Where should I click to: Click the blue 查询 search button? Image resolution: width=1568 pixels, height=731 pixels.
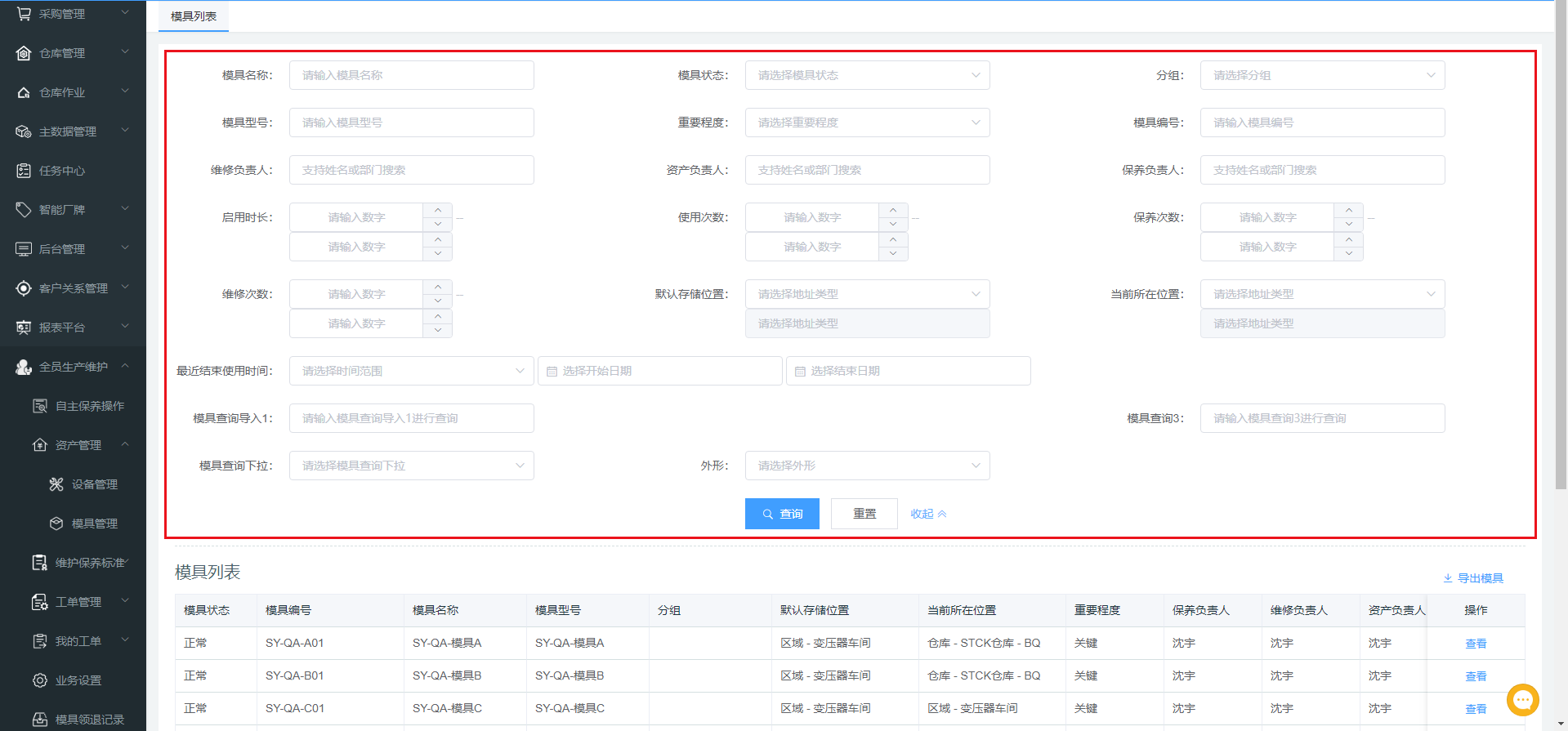[782, 514]
